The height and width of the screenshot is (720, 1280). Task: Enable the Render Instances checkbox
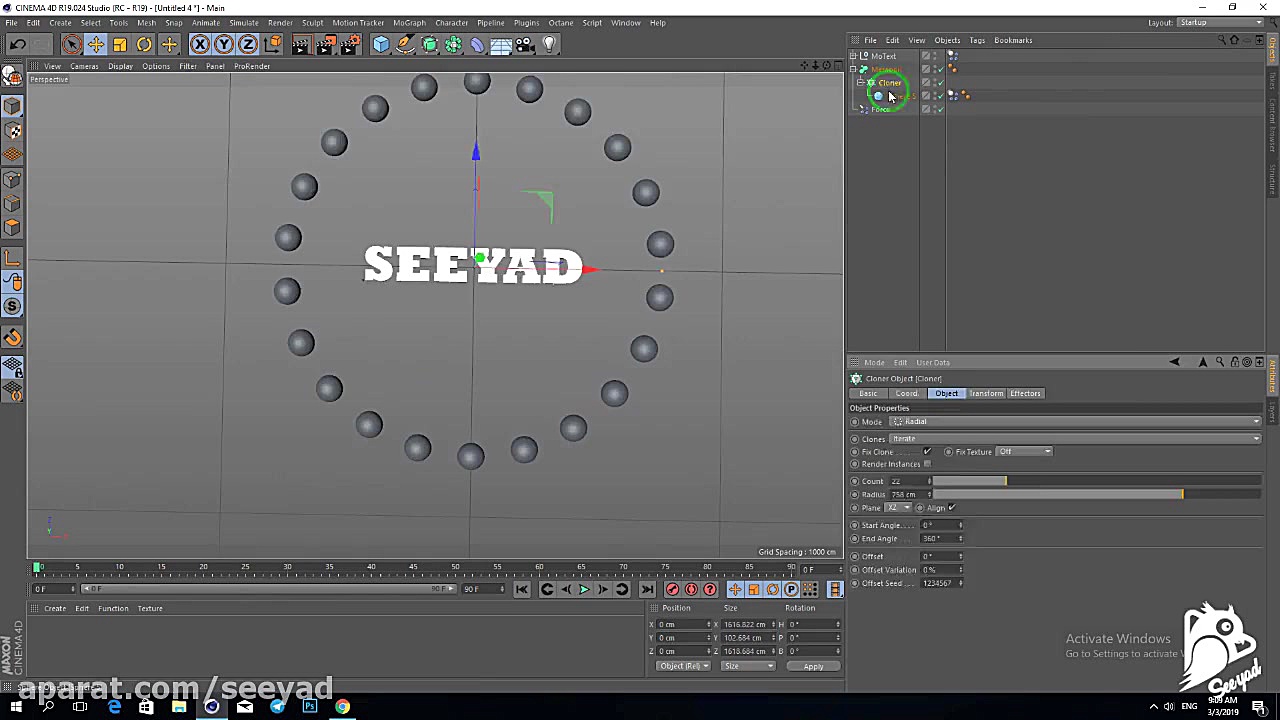tap(927, 464)
